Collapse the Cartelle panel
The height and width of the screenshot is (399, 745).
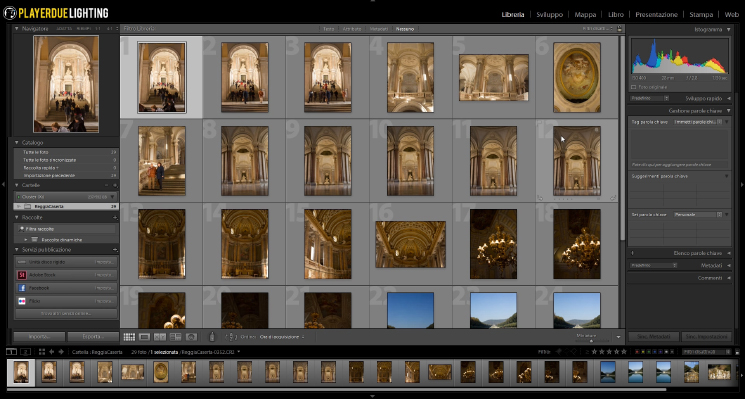point(17,185)
